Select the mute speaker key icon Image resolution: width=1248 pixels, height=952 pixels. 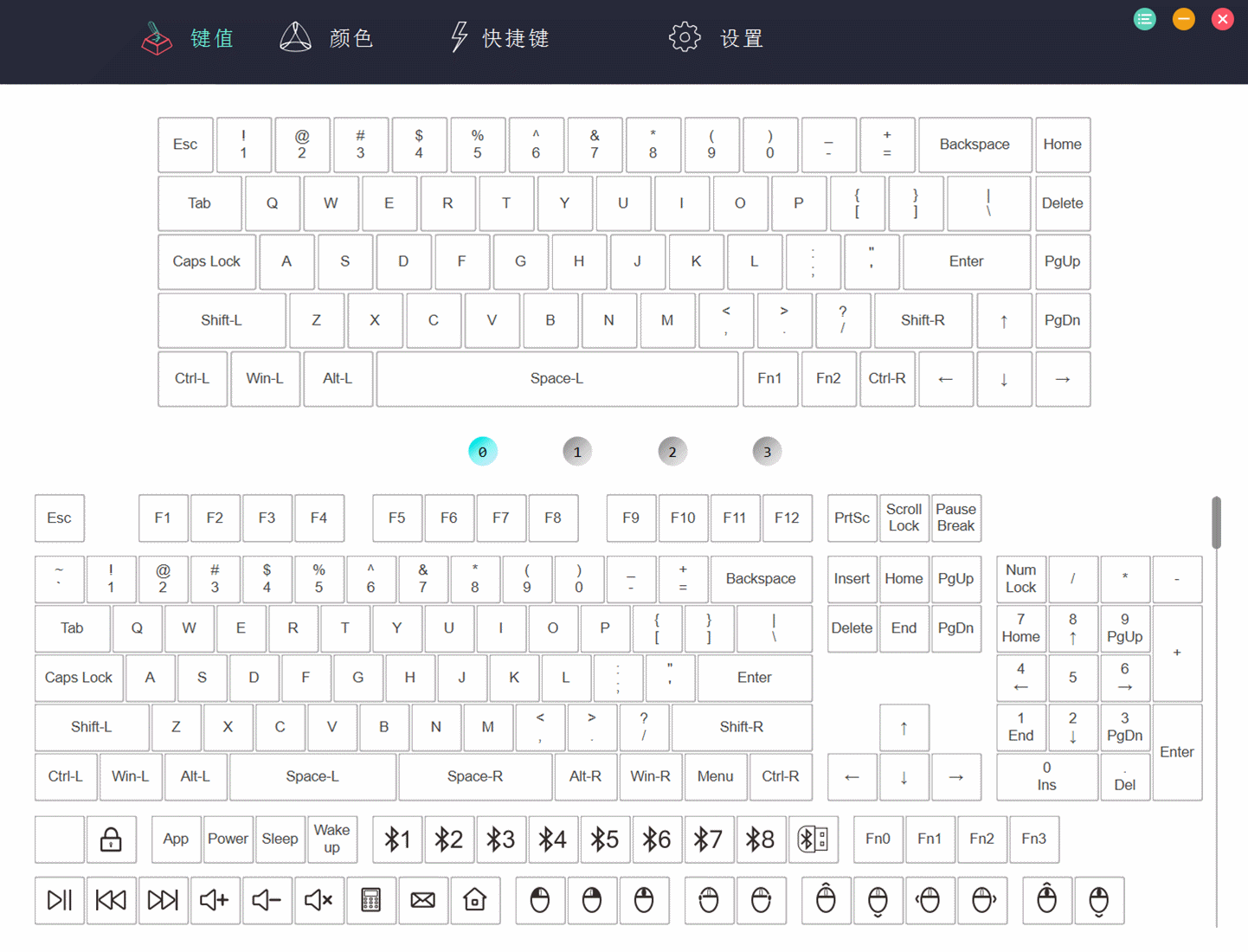coord(318,900)
